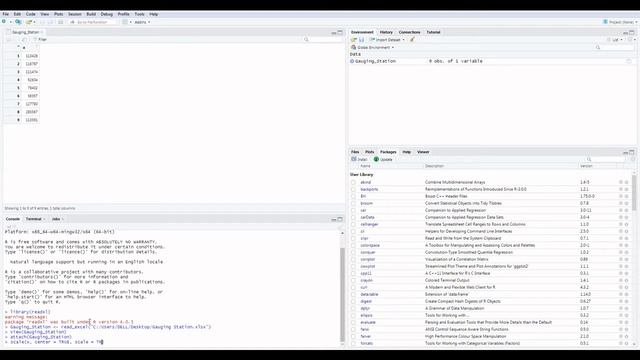Open the dropdown arrow next to New File
Screen dimensions: 640x360
pos(10,22)
